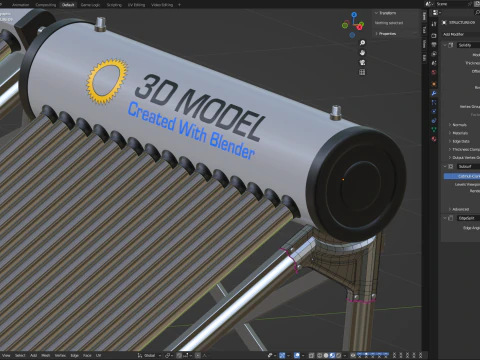Image resolution: width=480 pixels, height=360 pixels.
Task: Add a workspace with the plus icon
Action: [x=179, y=5]
